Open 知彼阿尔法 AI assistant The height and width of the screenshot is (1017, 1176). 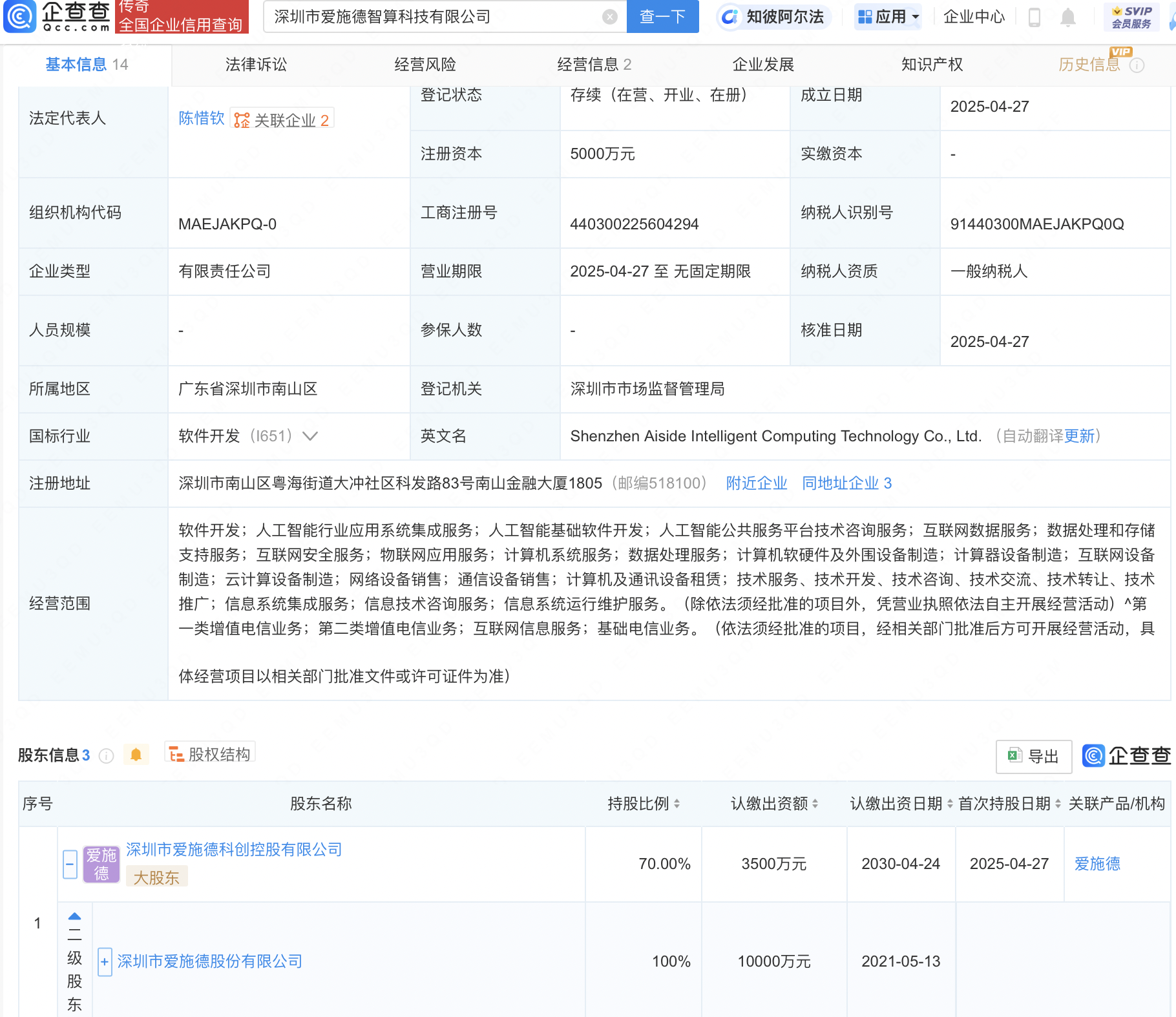click(x=773, y=17)
